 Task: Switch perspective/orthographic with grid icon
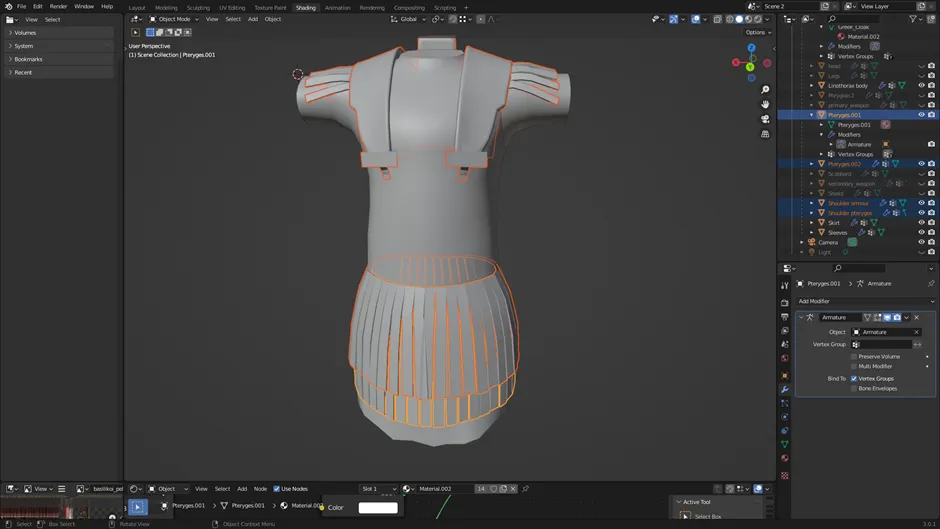coord(765,134)
